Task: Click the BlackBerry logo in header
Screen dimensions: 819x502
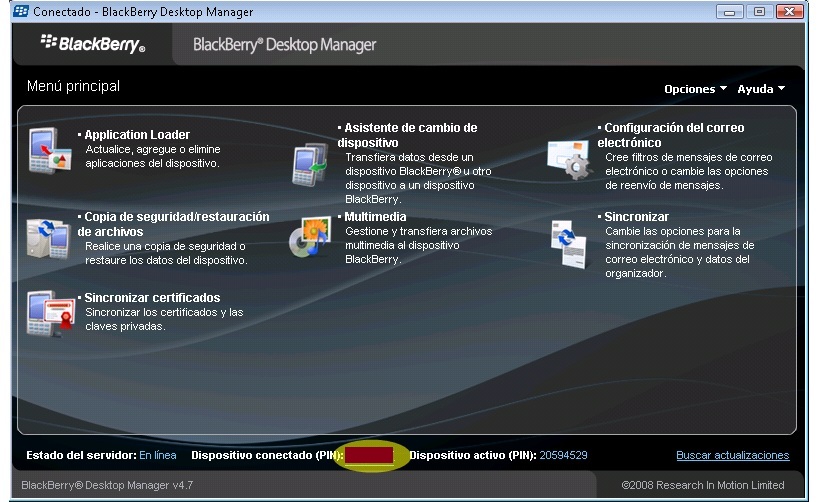Action: (x=93, y=44)
